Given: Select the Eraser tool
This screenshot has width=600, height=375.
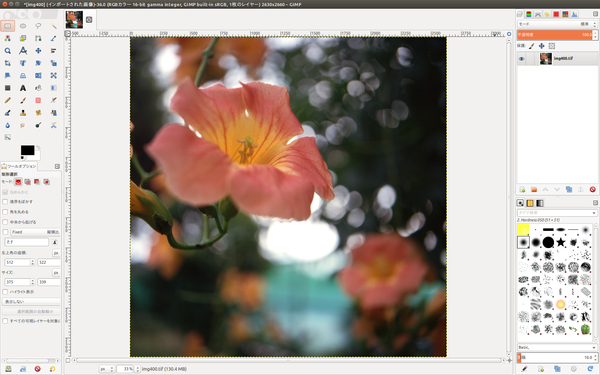Looking at the screenshot, I should (x=38, y=100).
